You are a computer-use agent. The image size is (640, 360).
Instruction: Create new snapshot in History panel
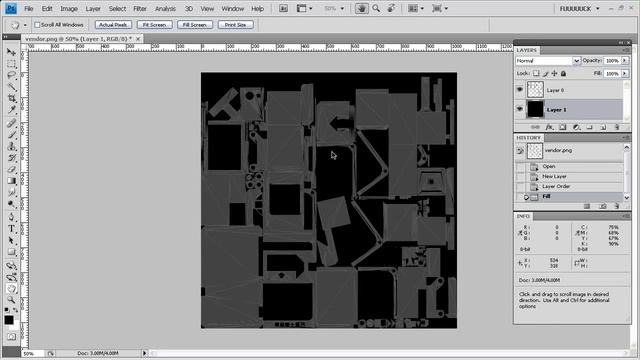click(603, 206)
